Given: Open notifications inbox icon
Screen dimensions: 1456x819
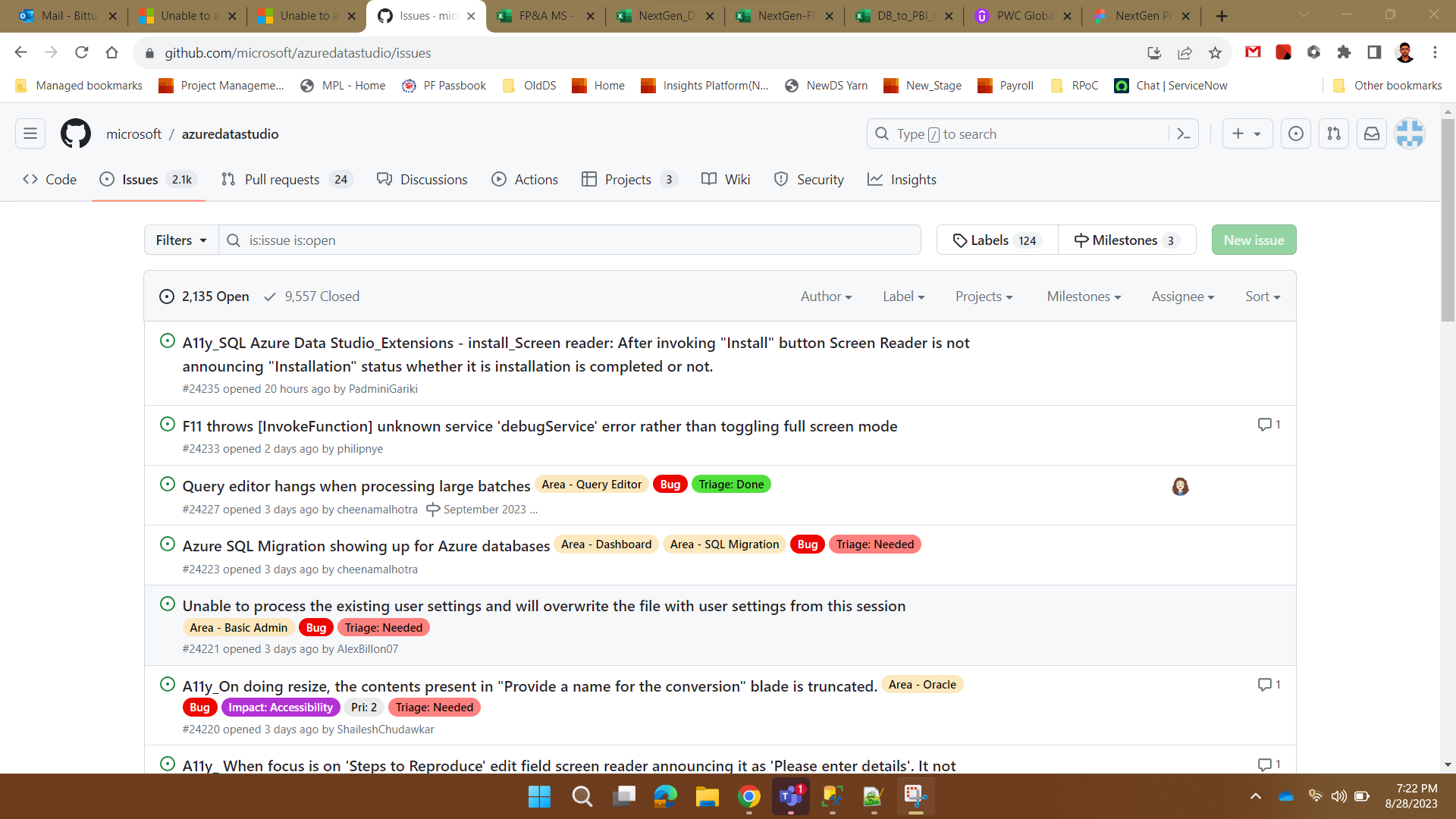Looking at the screenshot, I should 1372,133.
